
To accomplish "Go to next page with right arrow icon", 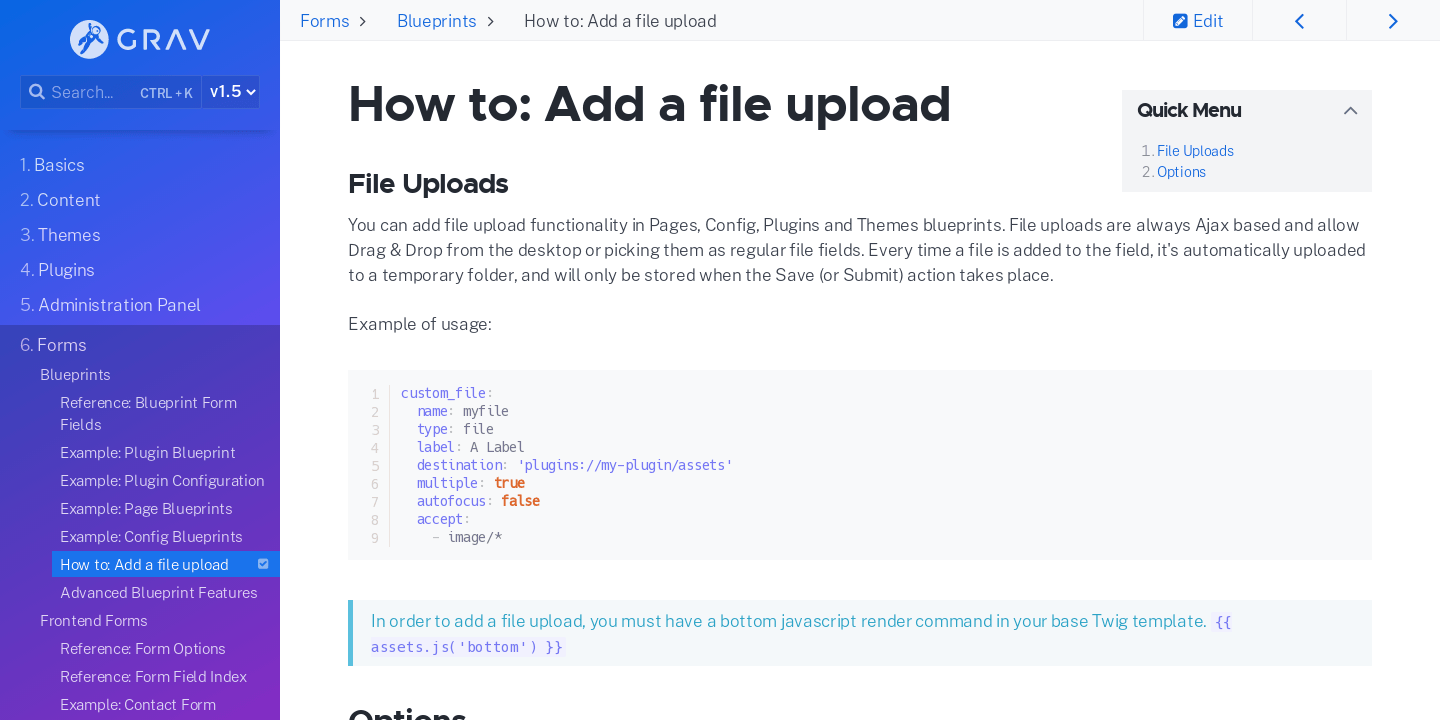I will pos(1393,20).
